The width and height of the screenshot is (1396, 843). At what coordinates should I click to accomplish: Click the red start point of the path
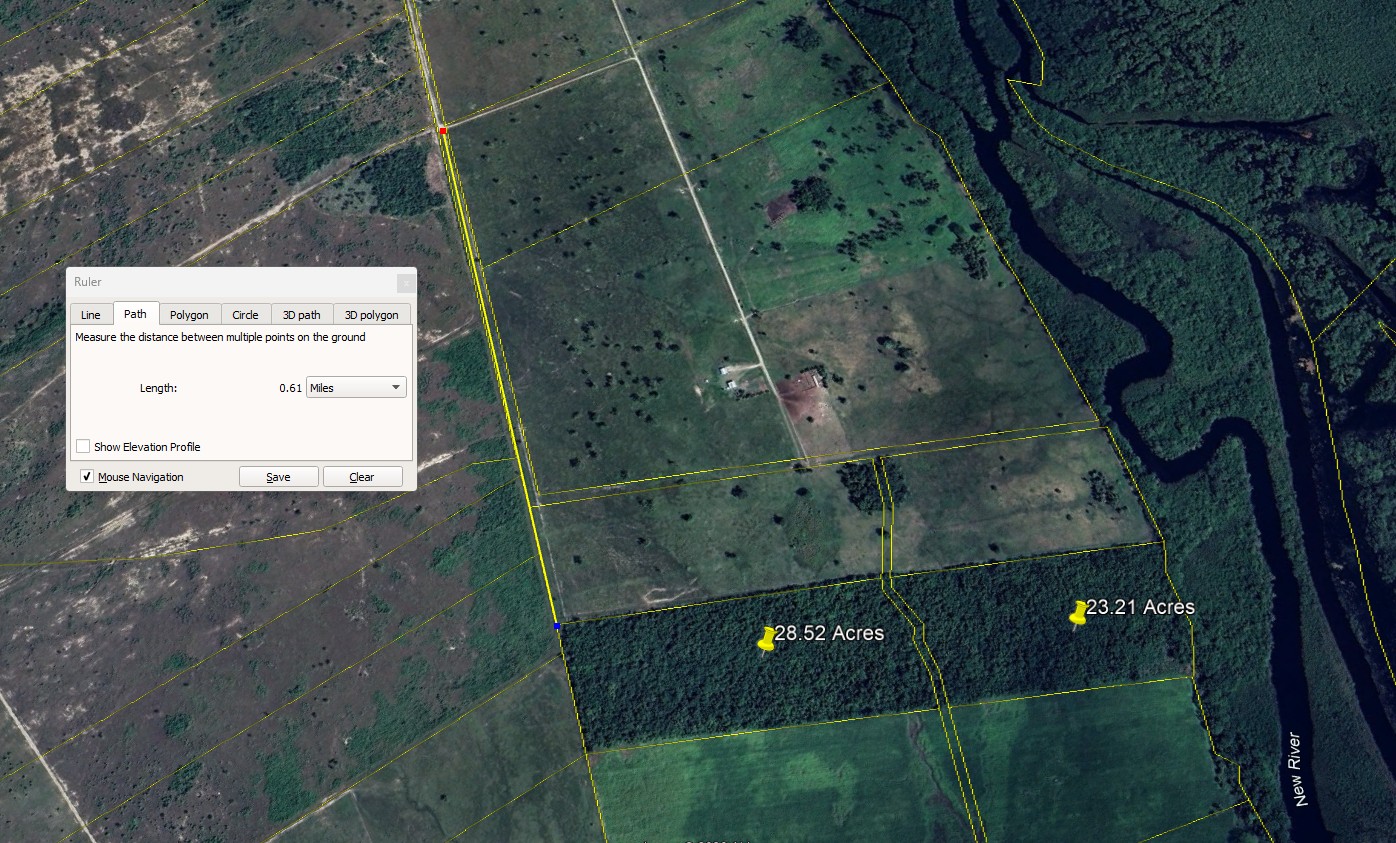coord(442,130)
